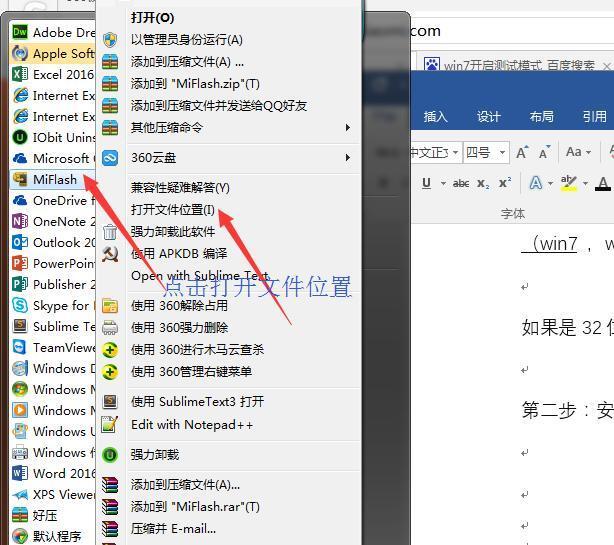Choose 打开(O) in the context menu

[x=153, y=18]
